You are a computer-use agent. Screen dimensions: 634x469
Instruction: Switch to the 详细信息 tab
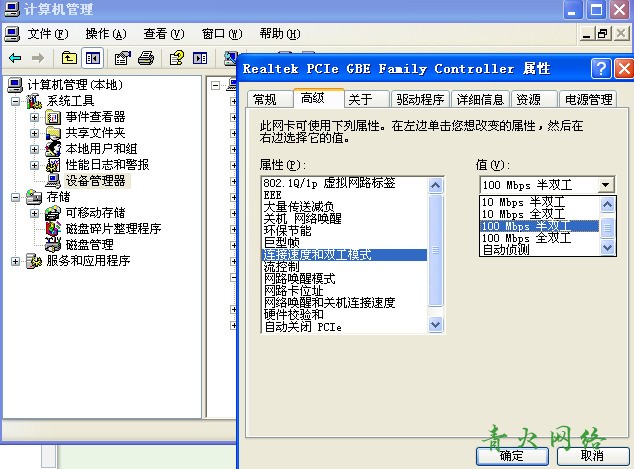click(480, 99)
